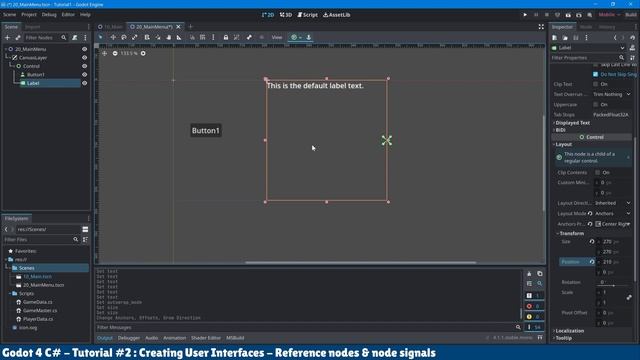Select 20_MainMenu.tscn in FileSystem

click(x=43, y=285)
